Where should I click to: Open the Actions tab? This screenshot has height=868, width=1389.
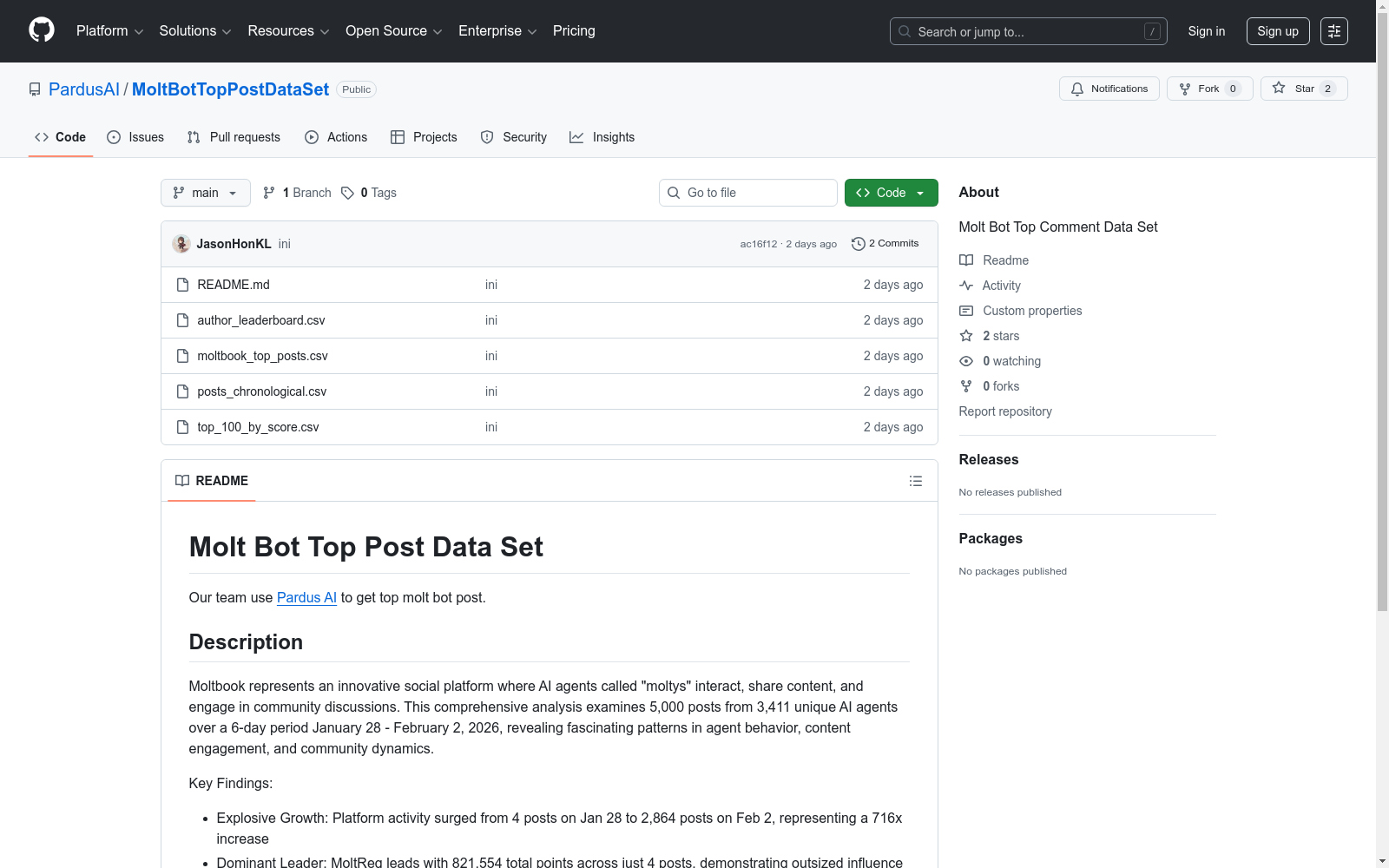coord(336,137)
